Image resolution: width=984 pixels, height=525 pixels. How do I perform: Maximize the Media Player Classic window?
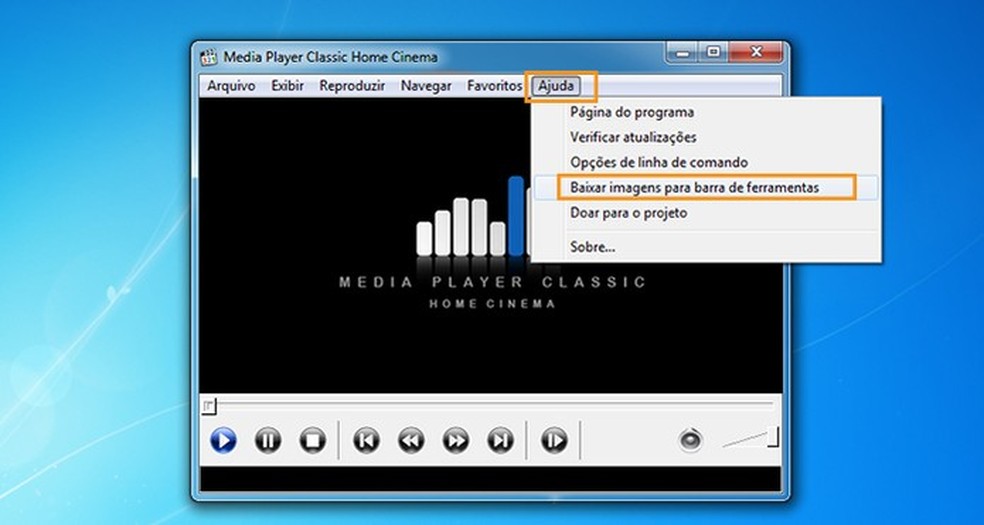[x=714, y=53]
